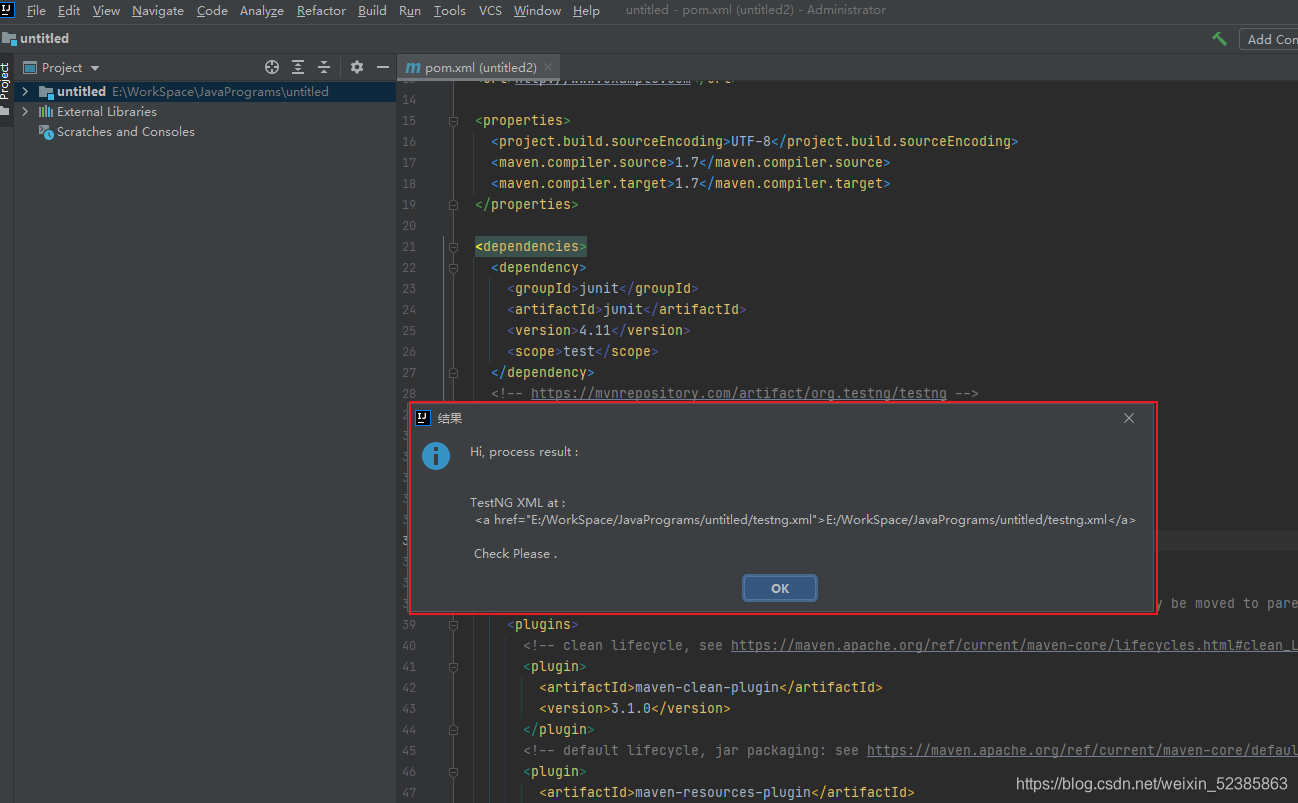Viewport: 1298px width, 803px height.
Task: Open the Build menu
Action: coord(372,10)
